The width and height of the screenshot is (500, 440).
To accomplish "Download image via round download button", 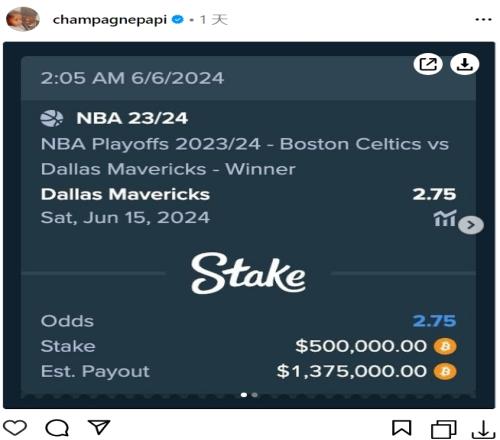I will pyautogui.click(x=465, y=64).
